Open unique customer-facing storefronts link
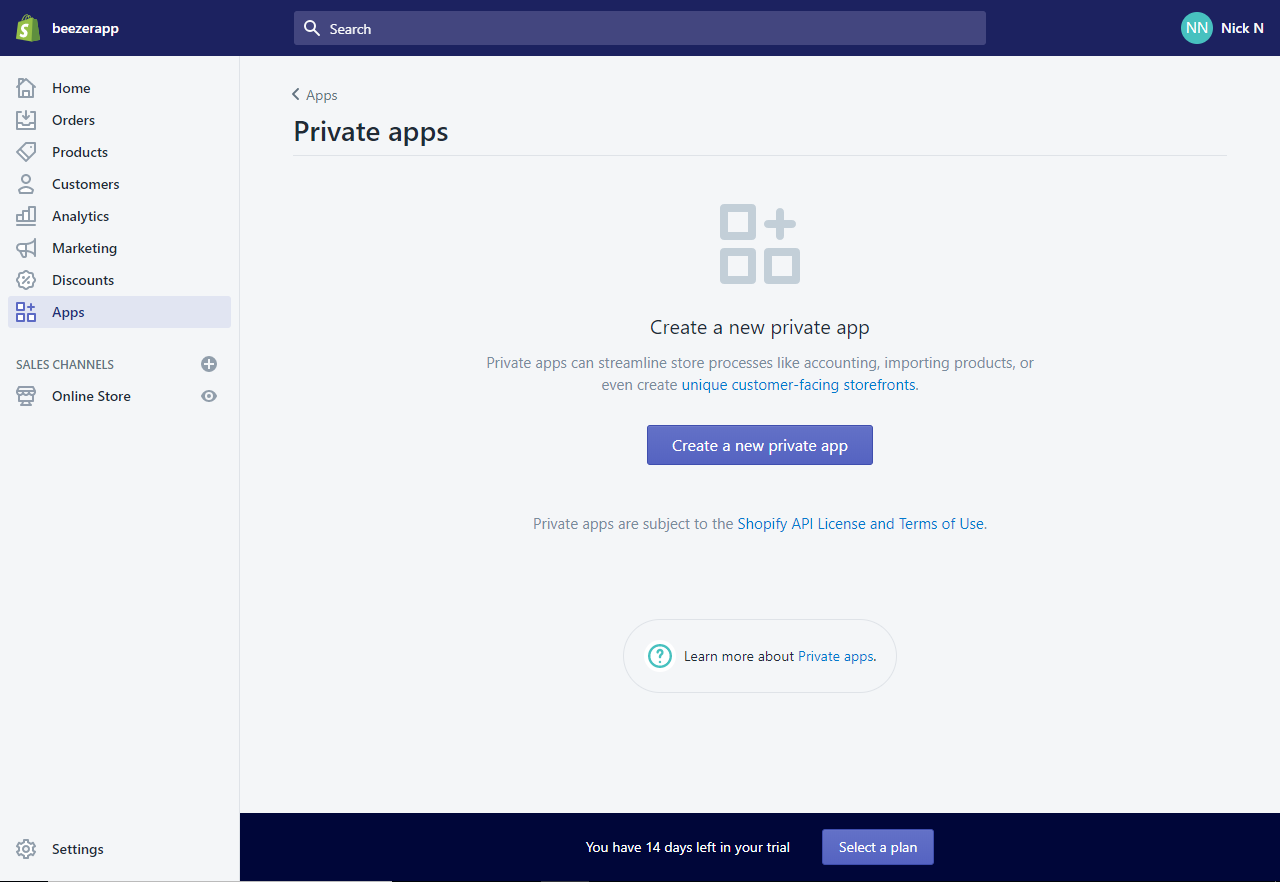 click(798, 385)
